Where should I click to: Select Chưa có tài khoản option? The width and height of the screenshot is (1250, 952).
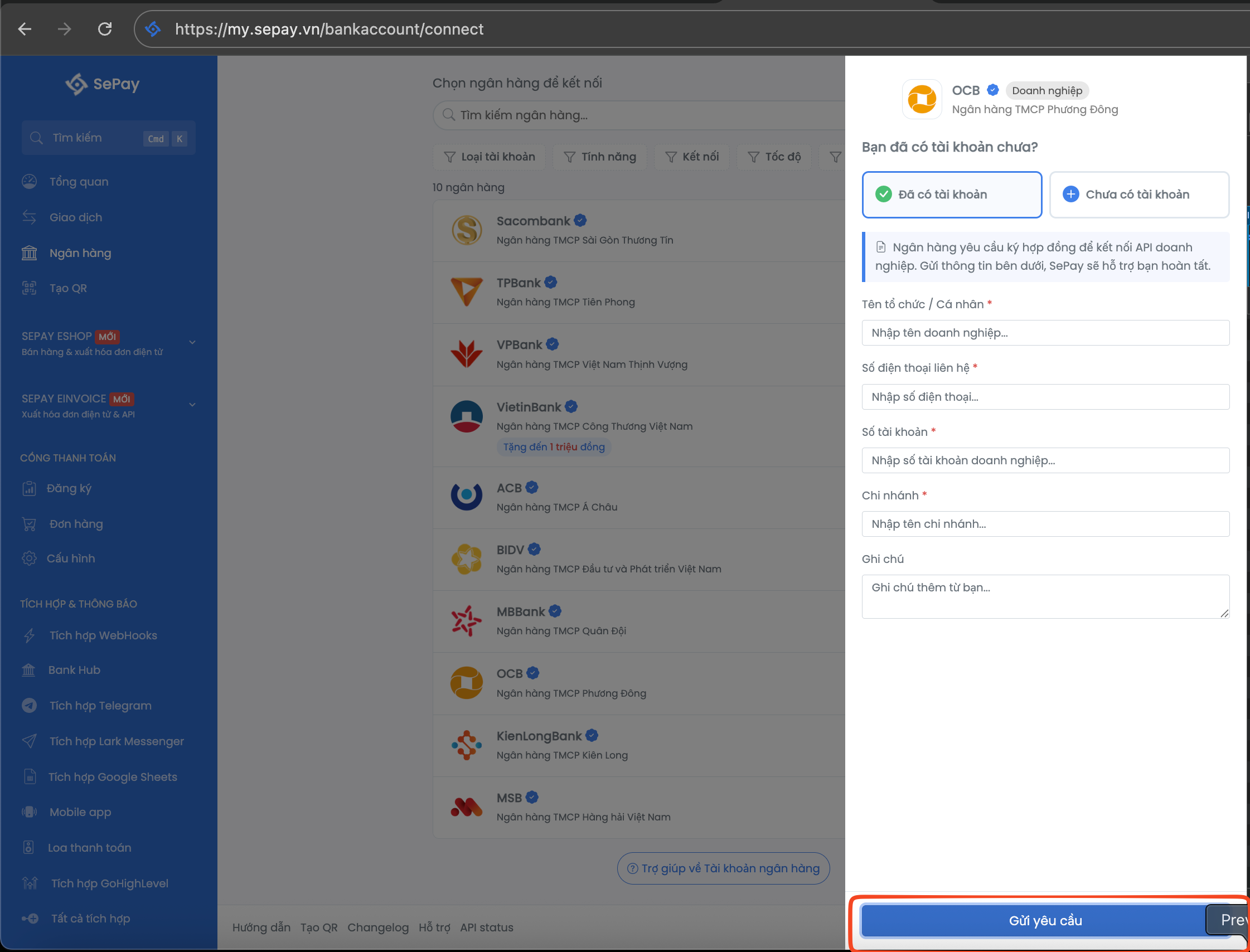pyautogui.click(x=1138, y=195)
